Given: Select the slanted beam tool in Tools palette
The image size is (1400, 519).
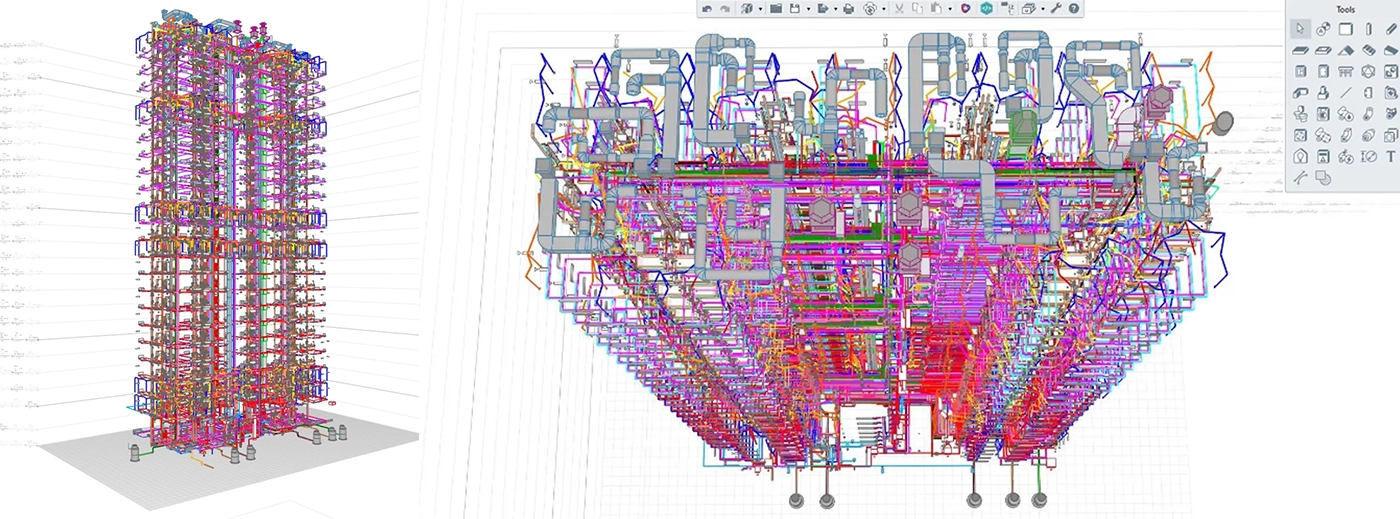Looking at the screenshot, I should (x=1391, y=29).
